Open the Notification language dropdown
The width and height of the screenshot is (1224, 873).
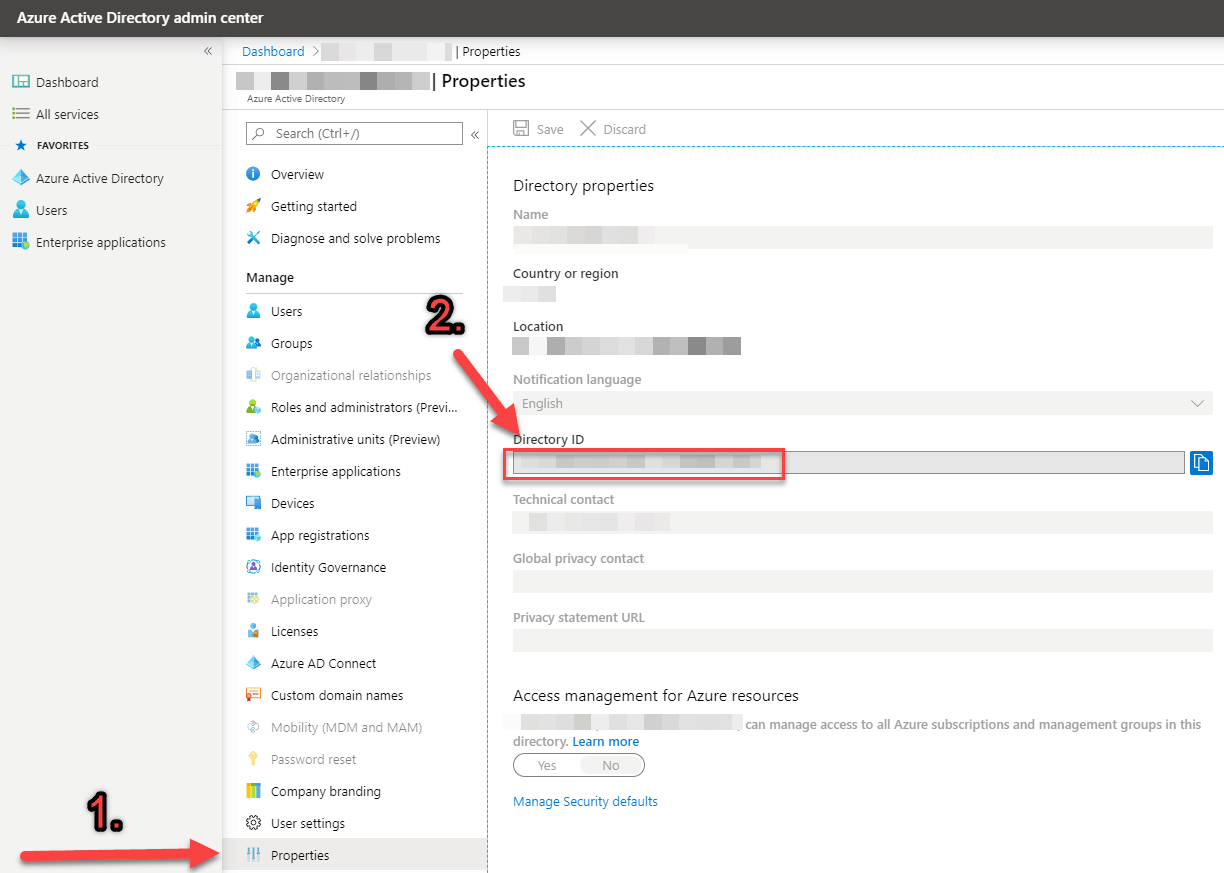[x=862, y=403]
